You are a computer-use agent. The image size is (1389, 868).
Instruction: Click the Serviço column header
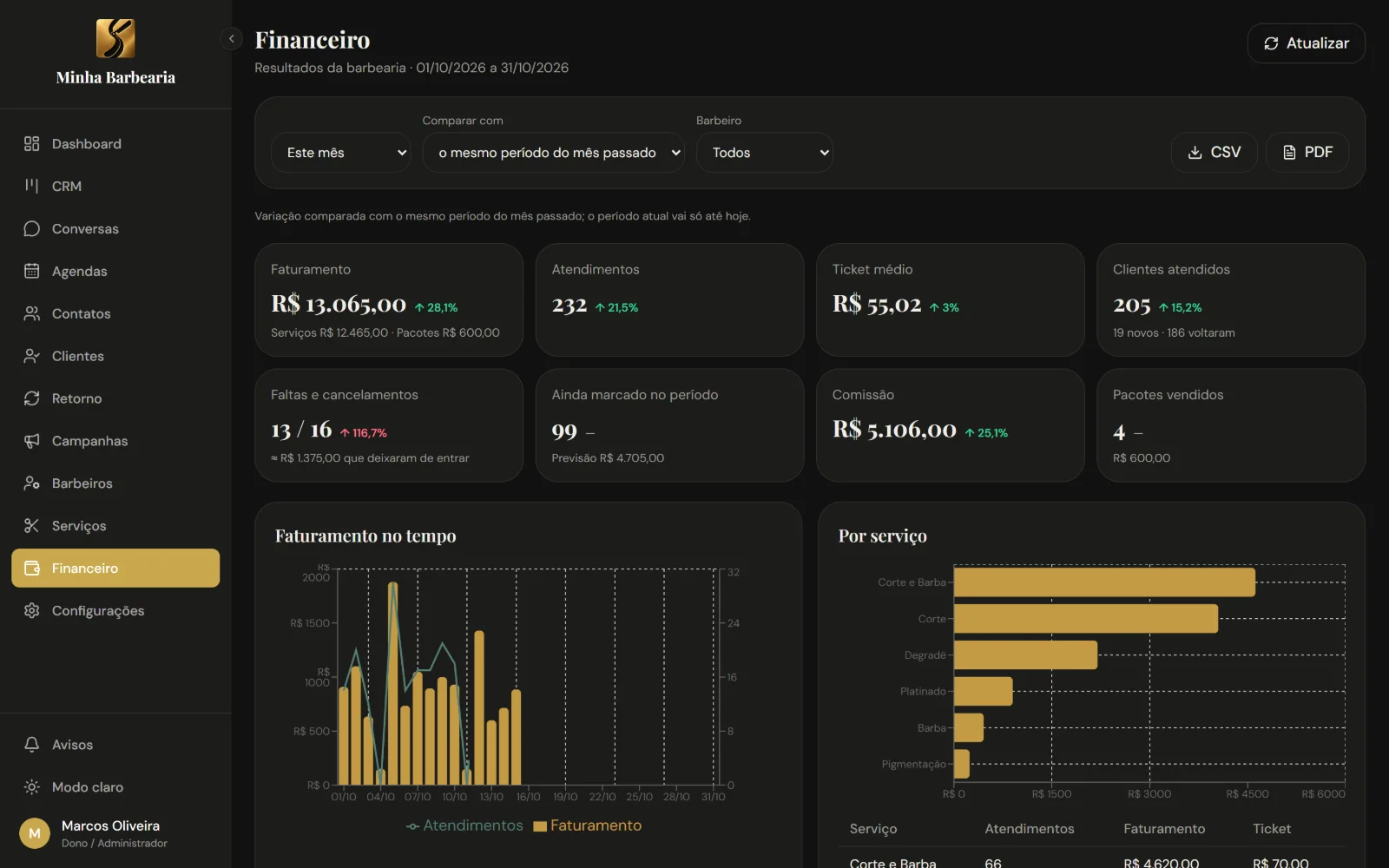tap(873, 829)
